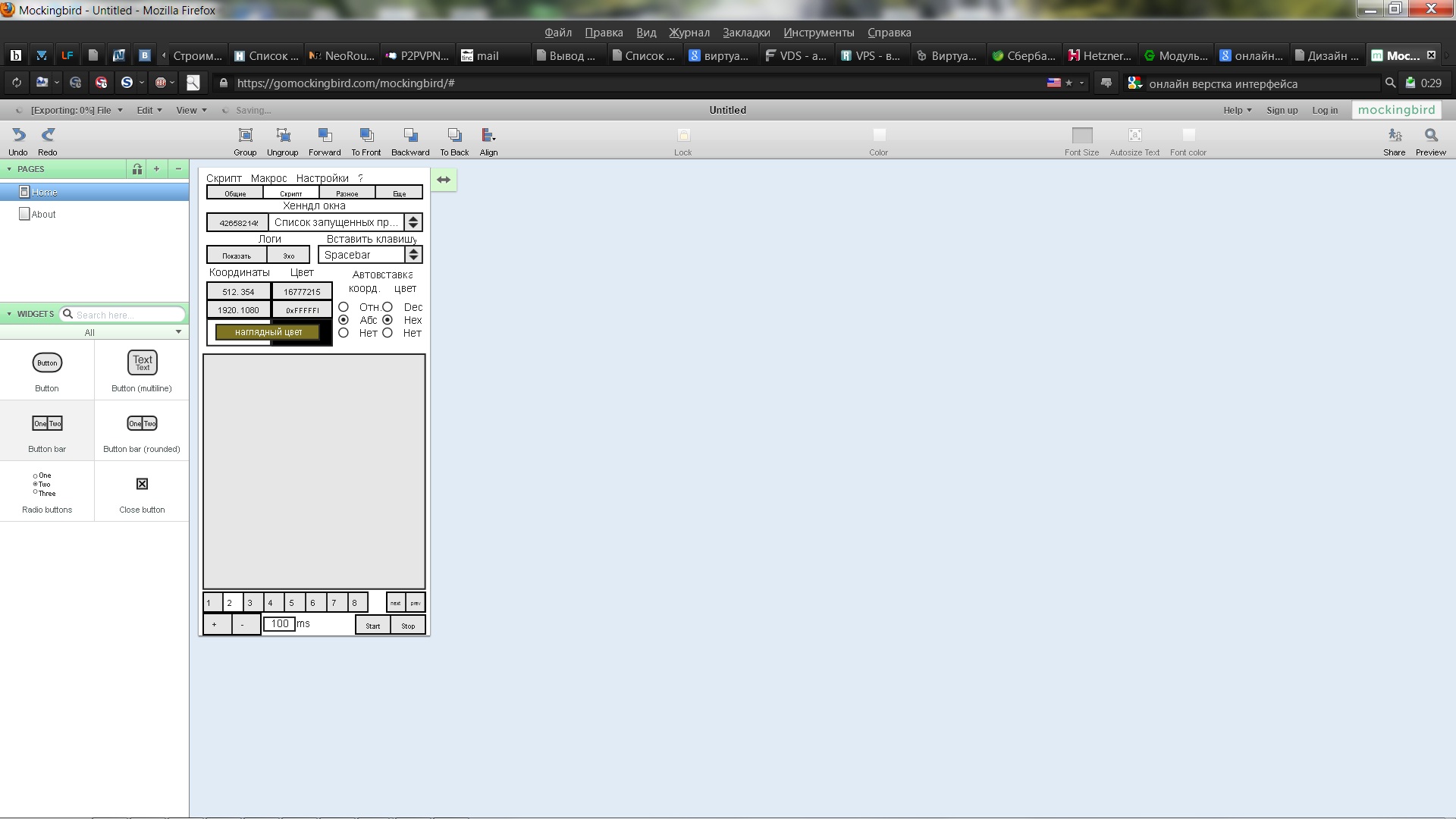1456x819 pixels.
Task: Click the Sign up link
Action: click(1282, 110)
